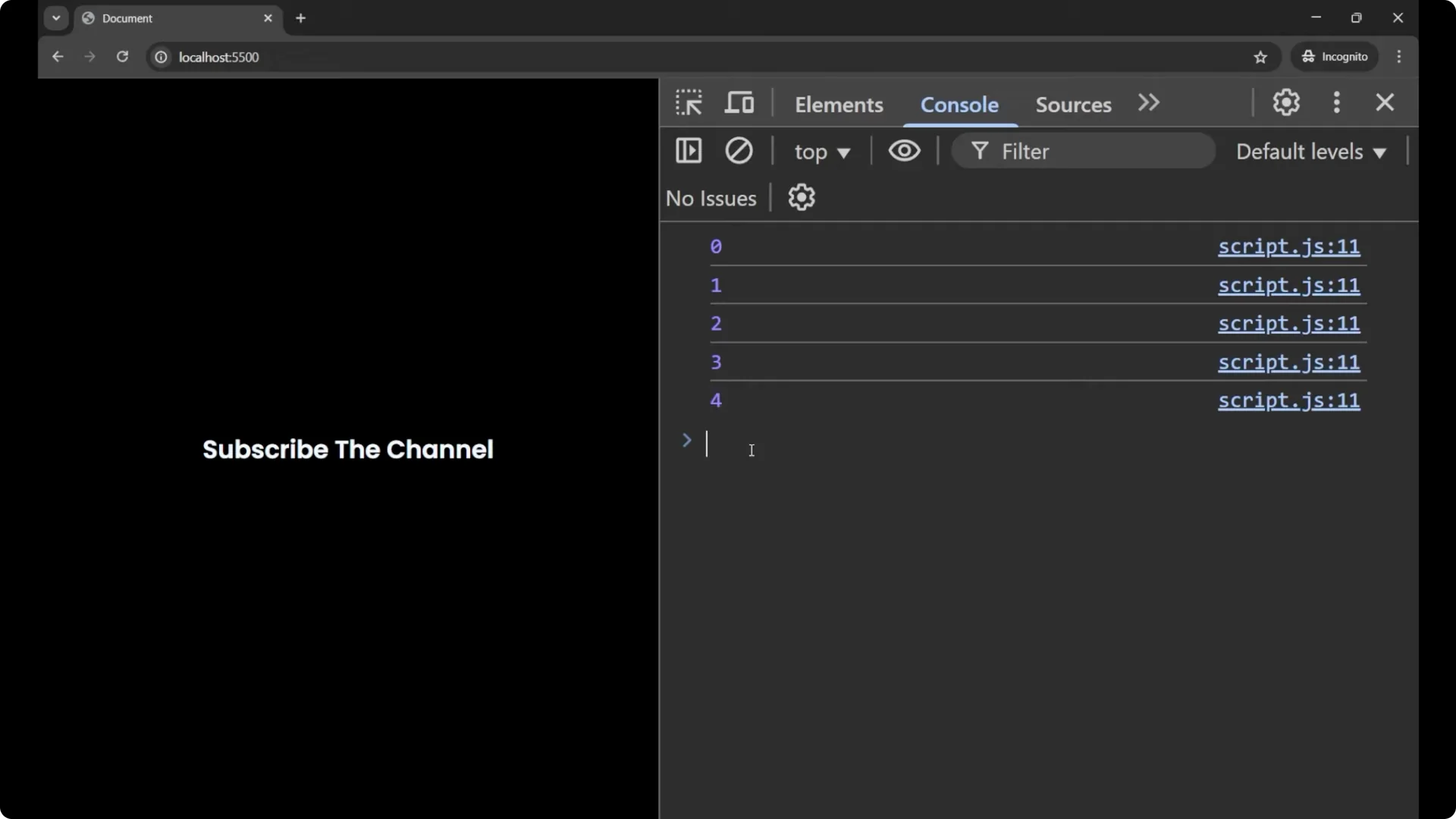Viewport: 1456px width, 819px height.
Task: Clear the console output
Action: 739,151
